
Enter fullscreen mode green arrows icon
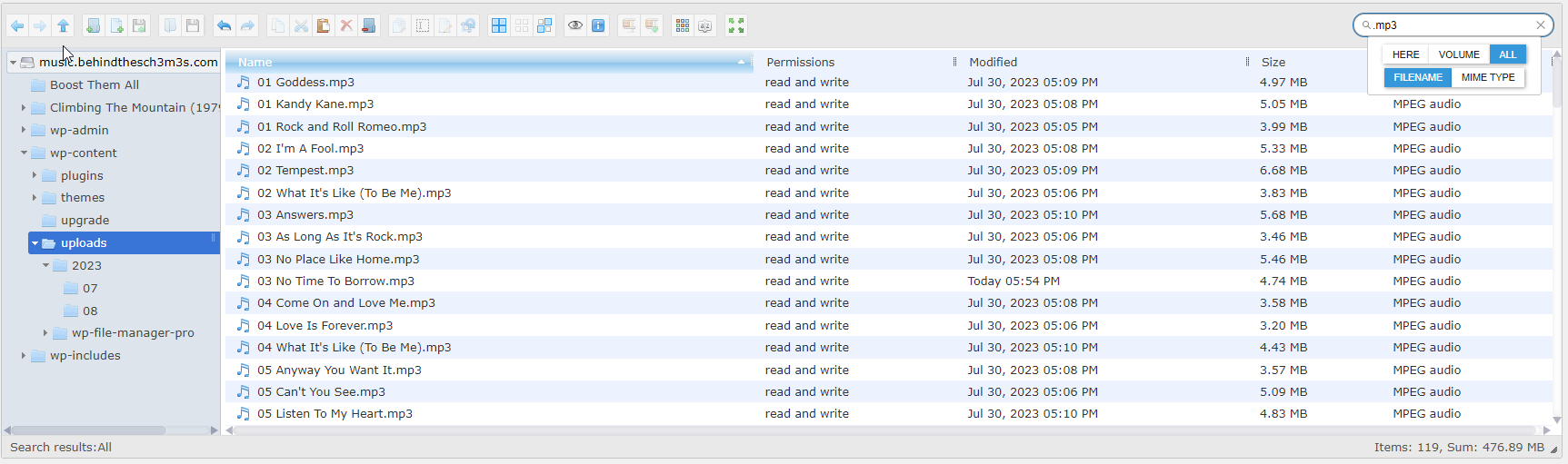[x=736, y=25]
